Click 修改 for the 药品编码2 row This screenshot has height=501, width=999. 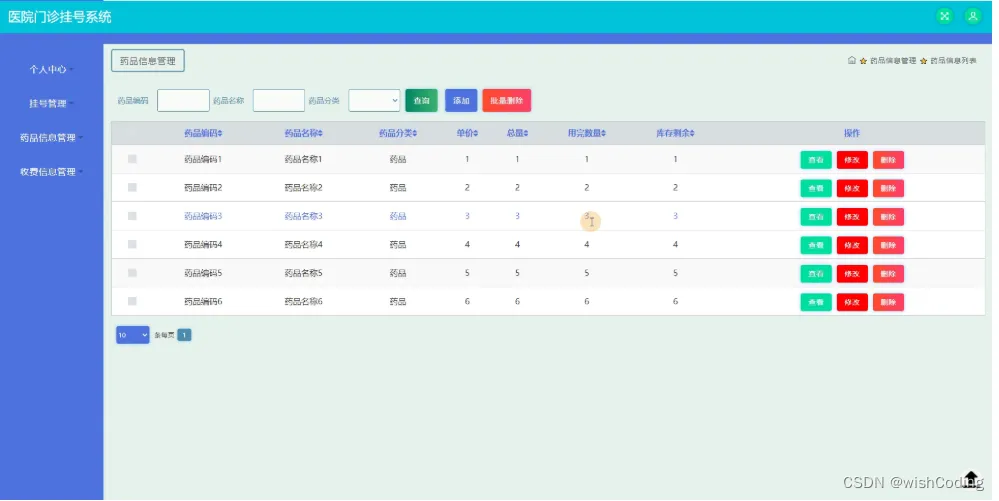pos(852,188)
